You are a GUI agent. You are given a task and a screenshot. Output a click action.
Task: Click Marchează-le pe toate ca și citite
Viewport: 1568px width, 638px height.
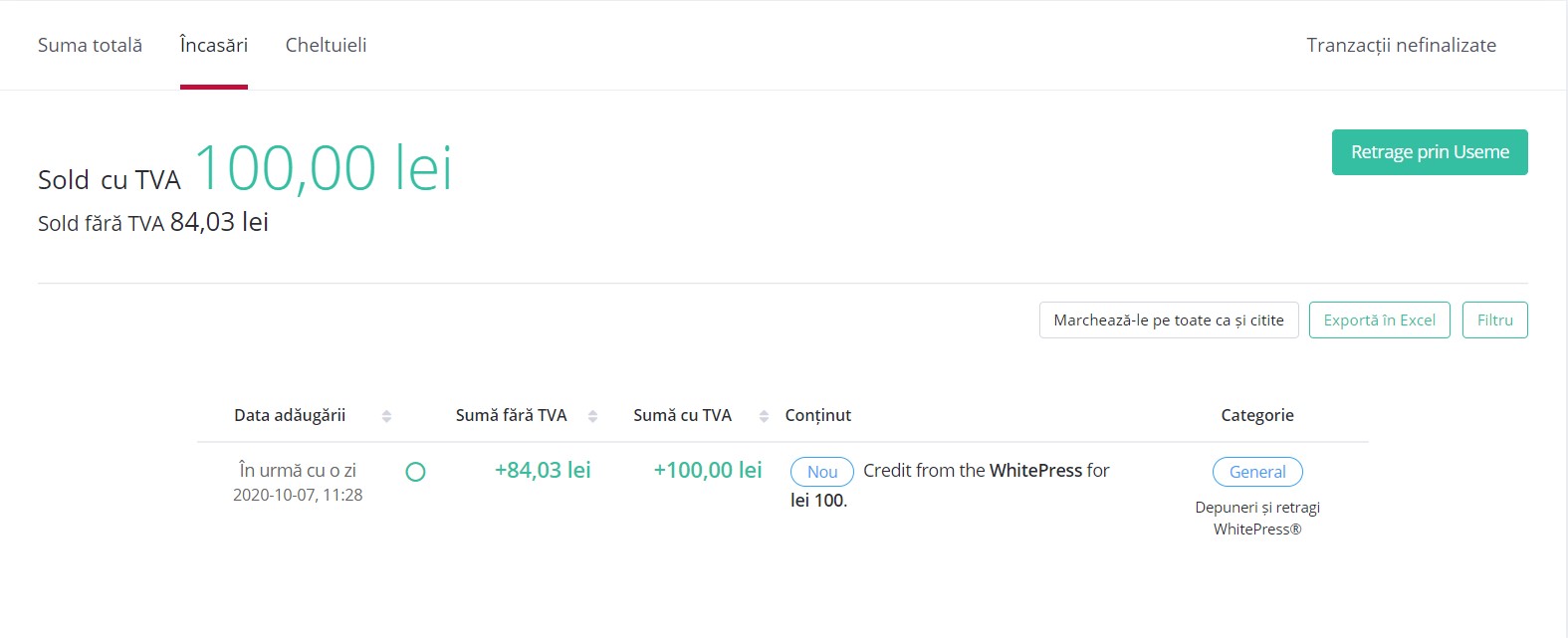(x=1169, y=320)
